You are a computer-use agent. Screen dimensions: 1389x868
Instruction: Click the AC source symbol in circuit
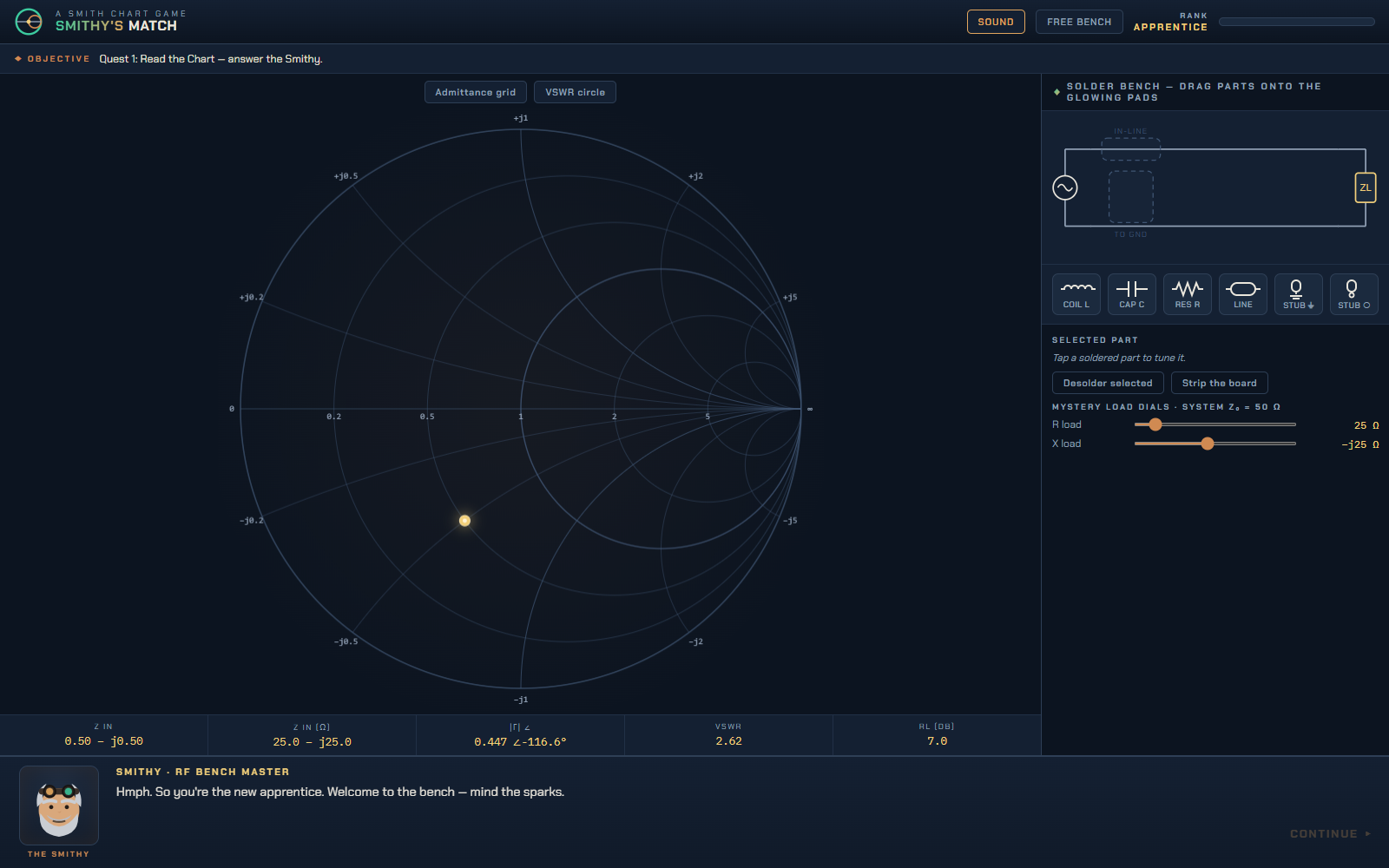pos(1065,187)
